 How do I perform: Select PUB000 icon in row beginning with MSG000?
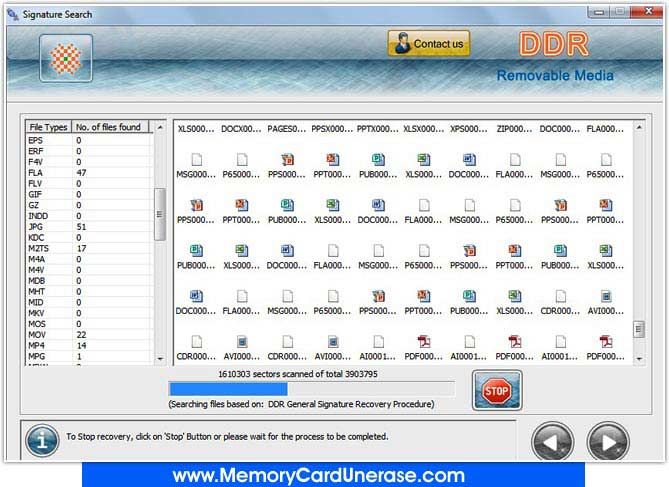click(x=378, y=160)
